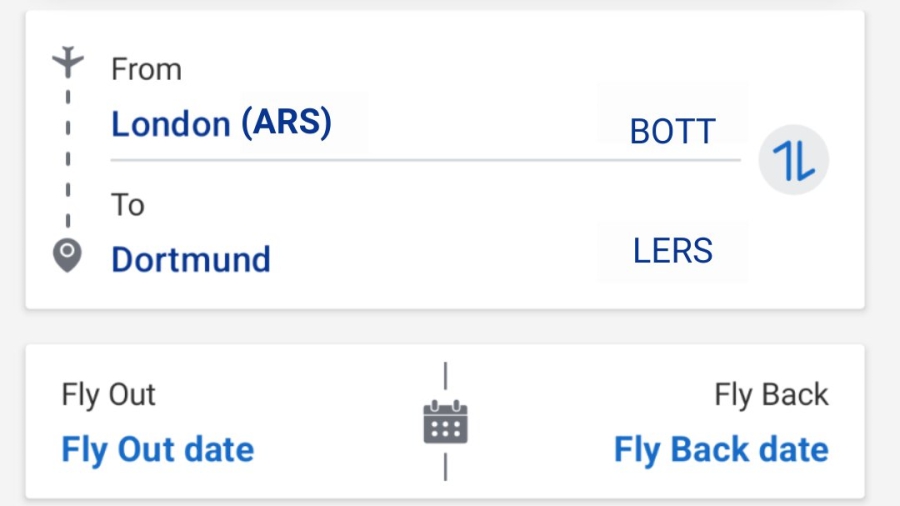This screenshot has height=506, width=900.
Task: Click the vertical tick above the calendar
Action: coord(445,376)
